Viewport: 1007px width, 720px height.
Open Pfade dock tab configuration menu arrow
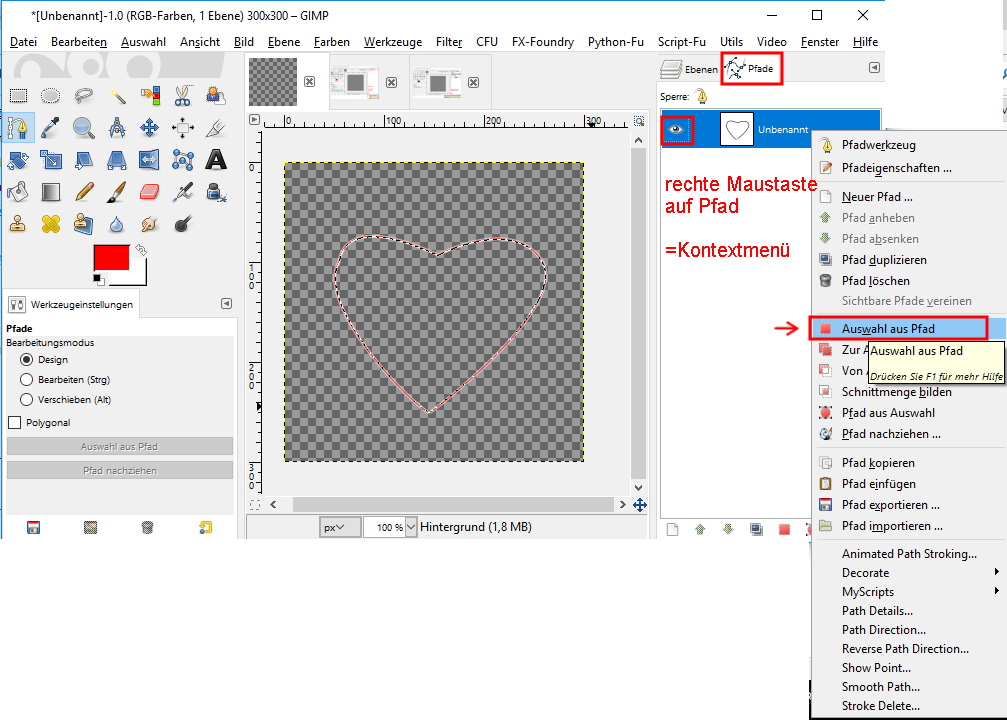(x=874, y=67)
